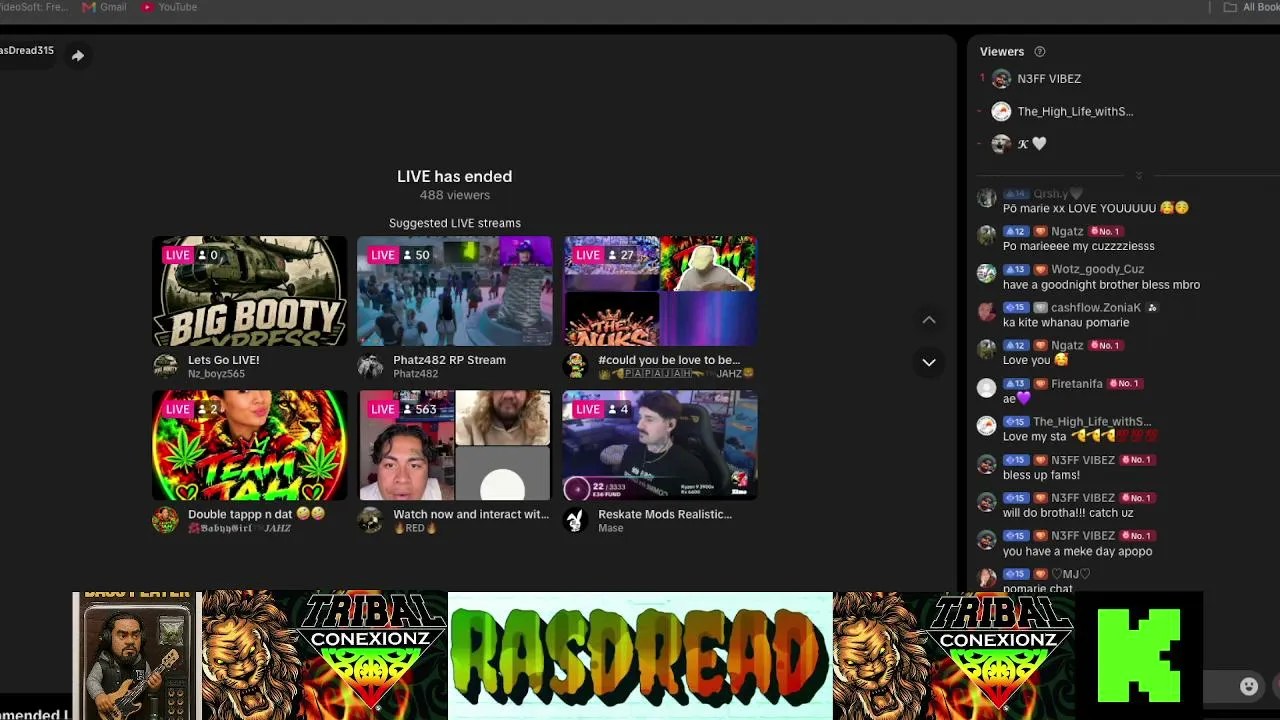Open the cashflow.ZoniaK chat avatar
1280x720 pixels.
[987, 312]
